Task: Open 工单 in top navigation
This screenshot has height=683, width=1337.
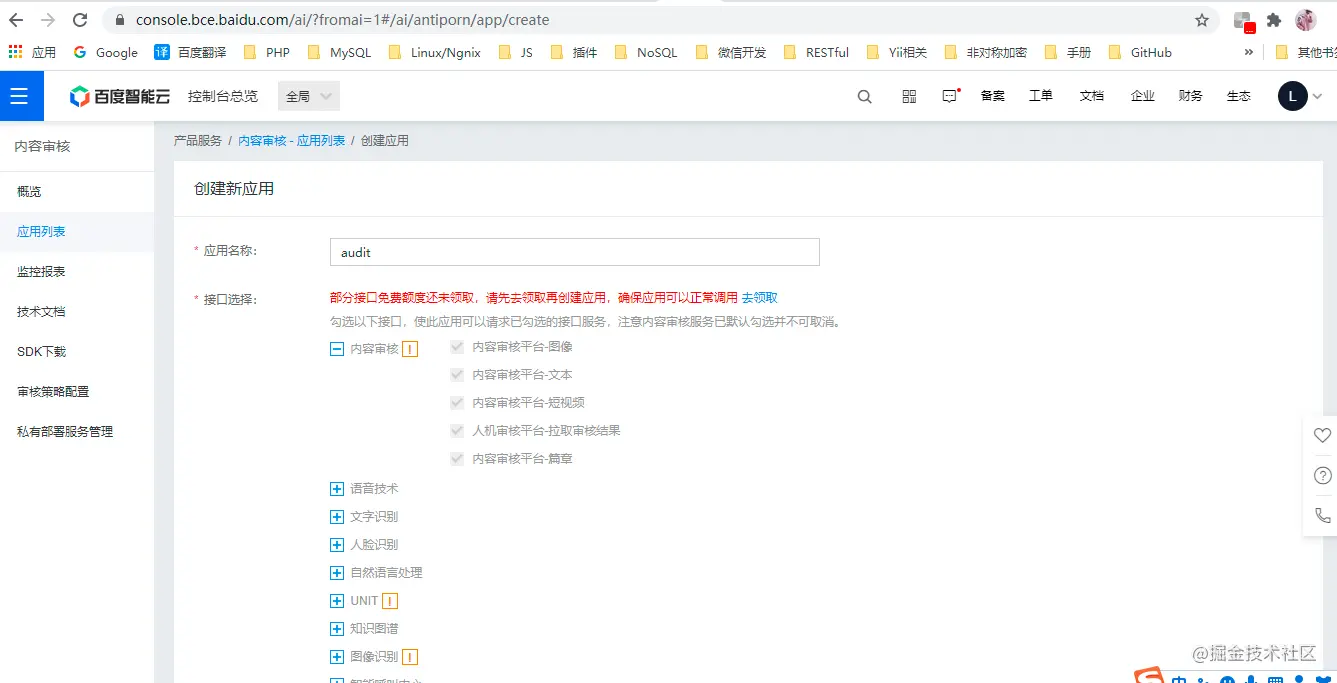Action: [1041, 96]
